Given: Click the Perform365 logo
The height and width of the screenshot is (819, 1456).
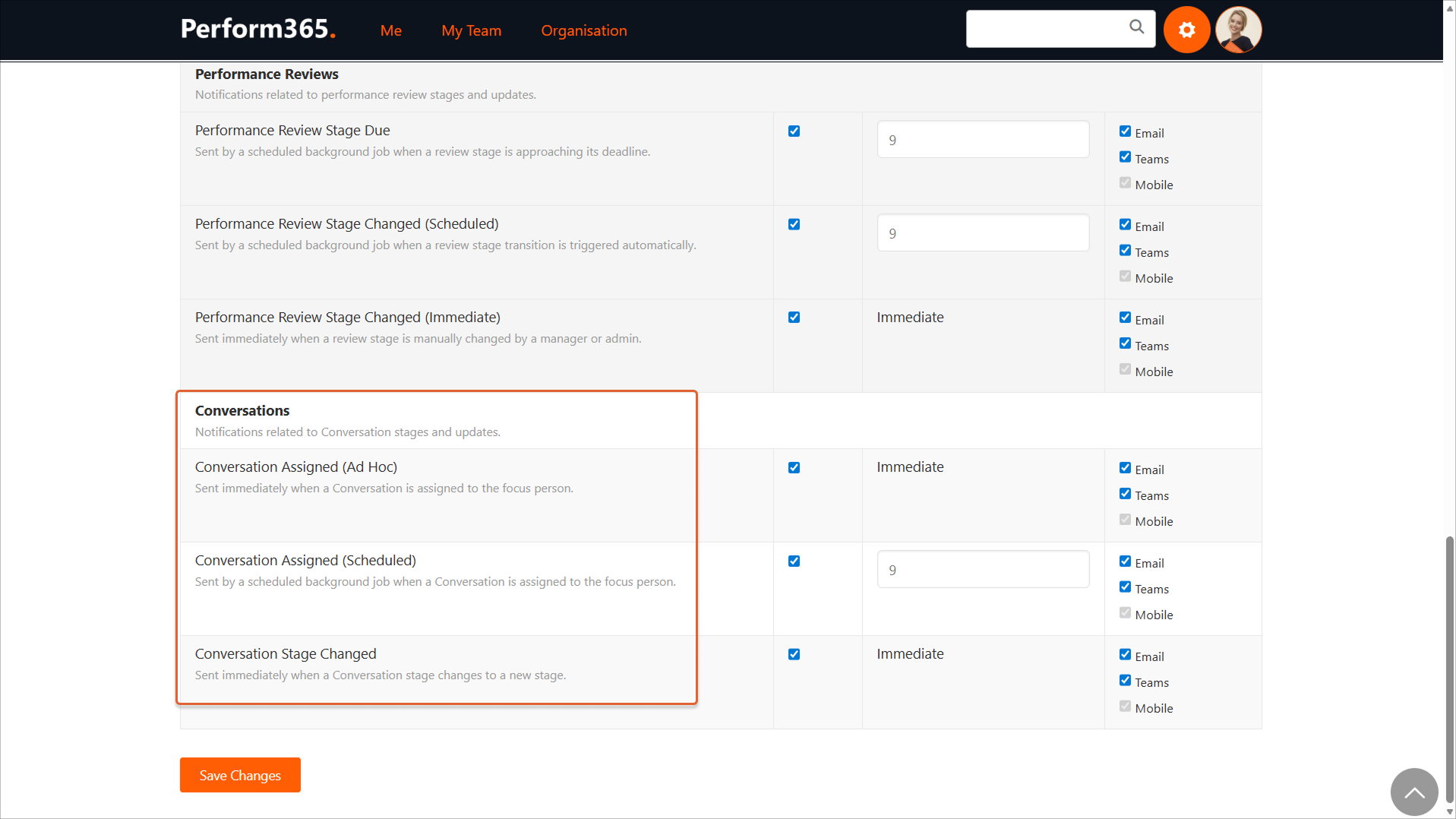Looking at the screenshot, I should (258, 30).
